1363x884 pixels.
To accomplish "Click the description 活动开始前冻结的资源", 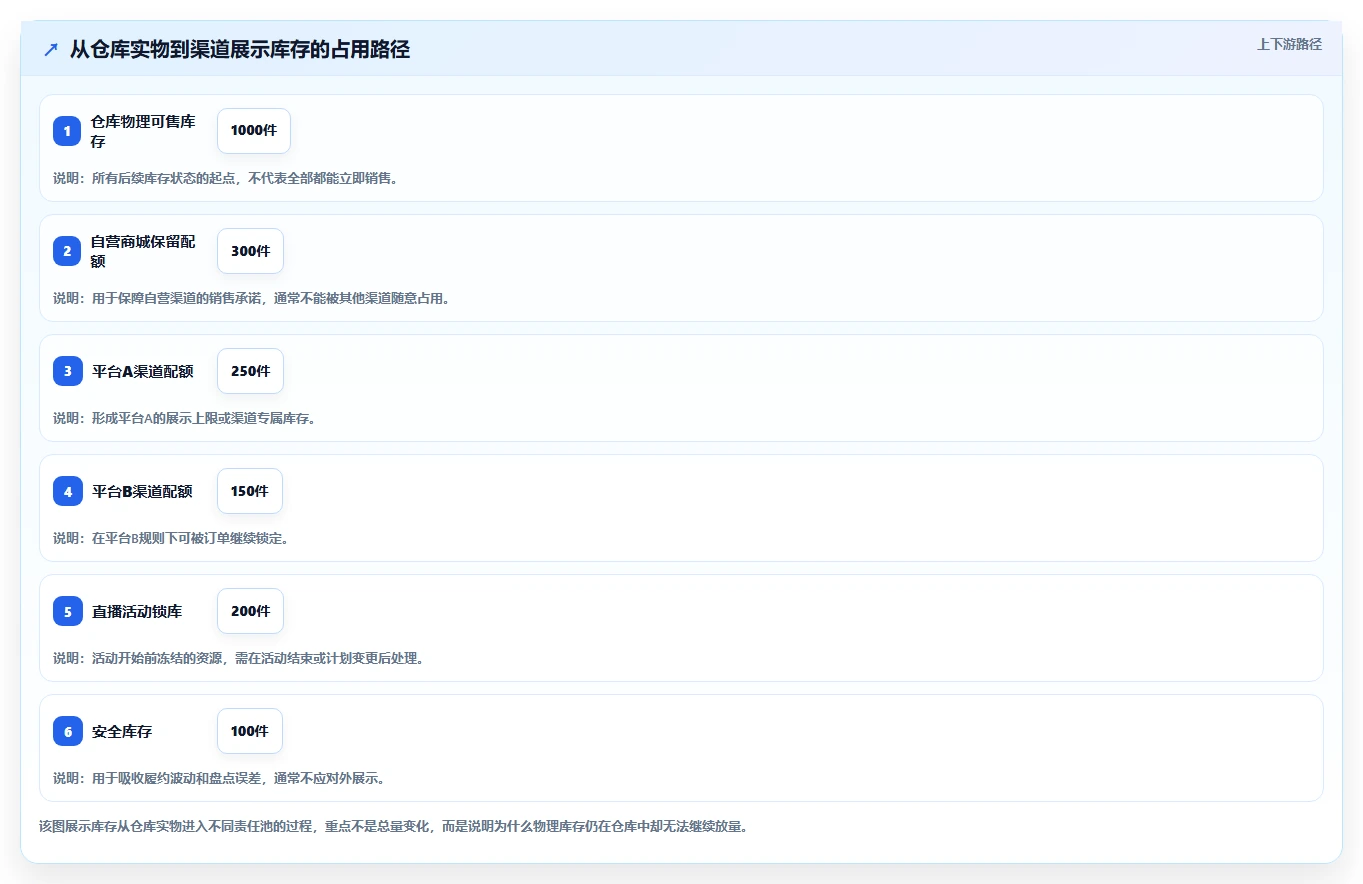I will (x=238, y=658).
